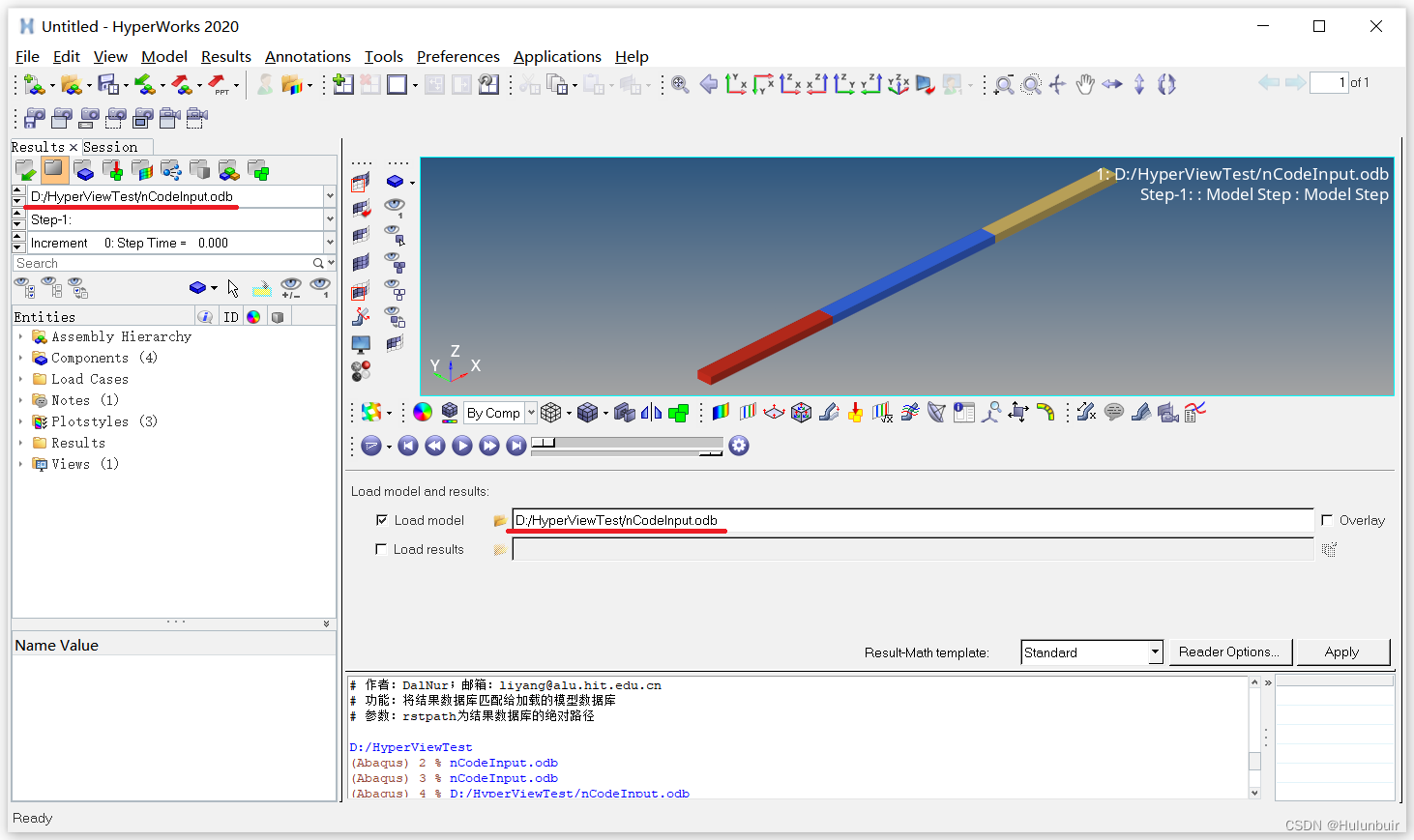The height and width of the screenshot is (840, 1414).
Task: Click the Query panel icon
Action: (x=963, y=413)
